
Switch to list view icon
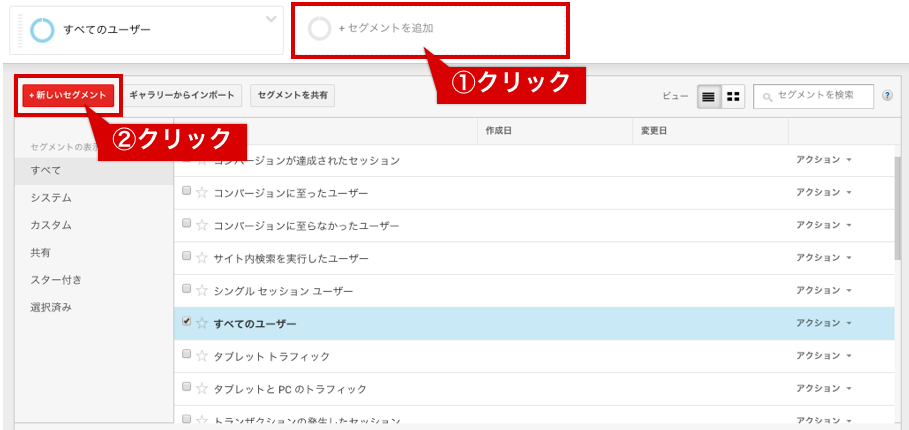coord(709,96)
